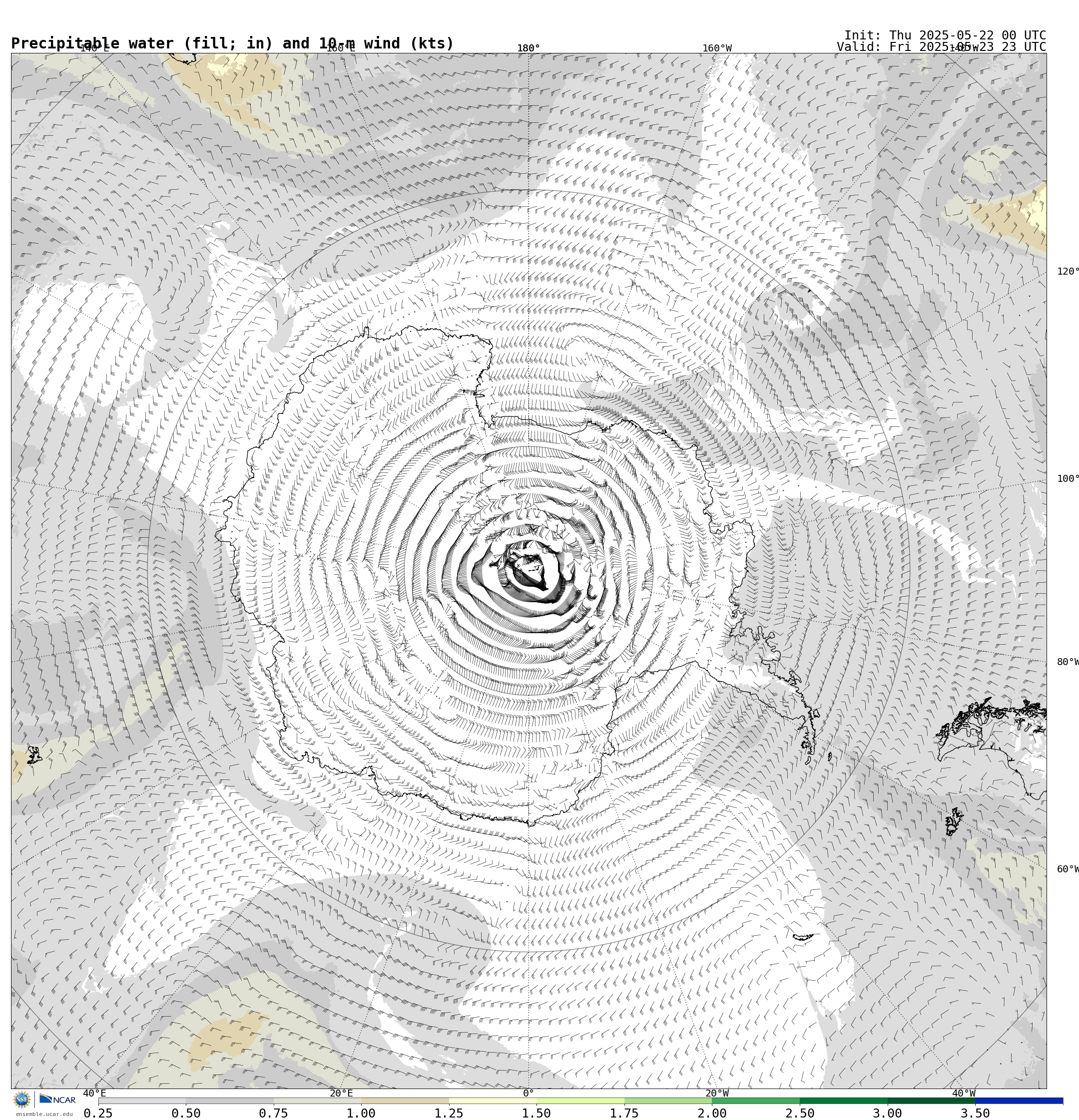Select the light green 1.50–1.75 colorbar segment
1079x1120 pixels.
(580, 1101)
